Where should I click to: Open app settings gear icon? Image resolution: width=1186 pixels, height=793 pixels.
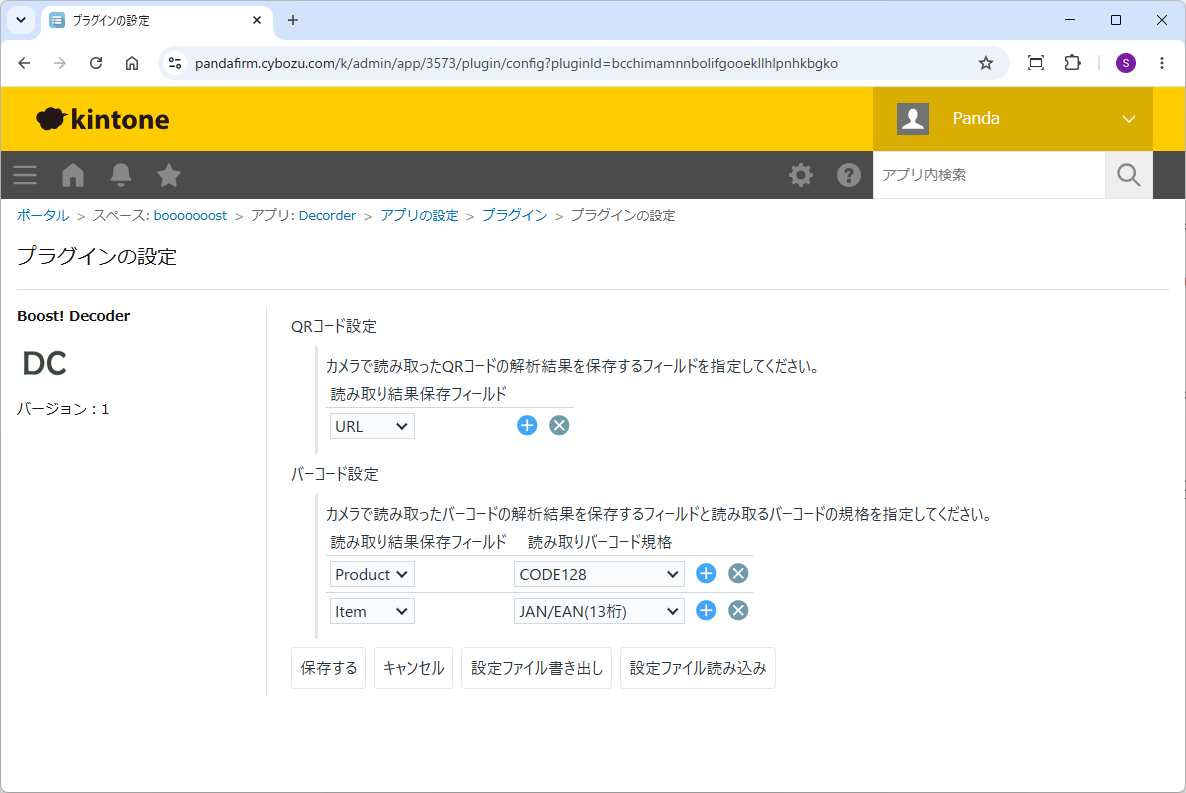801,176
